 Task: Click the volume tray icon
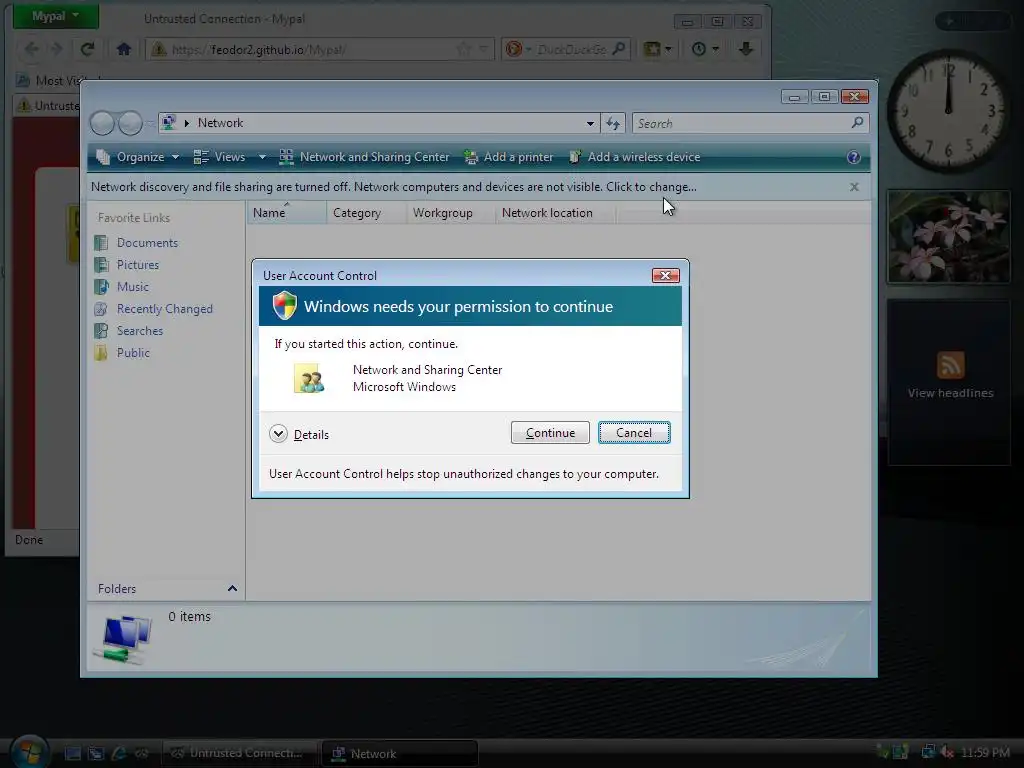[x=946, y=752]
